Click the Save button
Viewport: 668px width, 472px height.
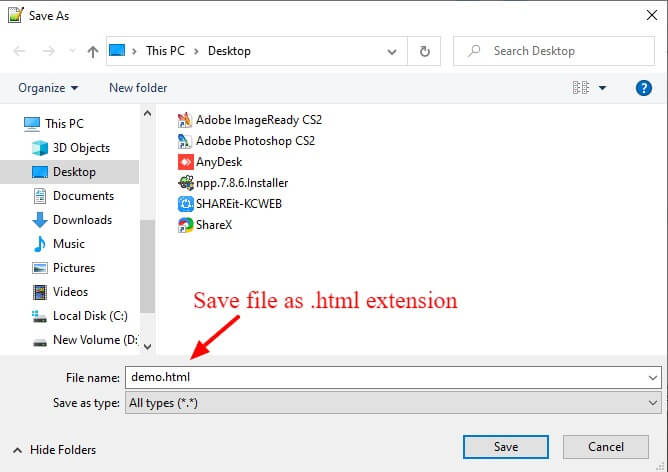(x=506, y=447)
